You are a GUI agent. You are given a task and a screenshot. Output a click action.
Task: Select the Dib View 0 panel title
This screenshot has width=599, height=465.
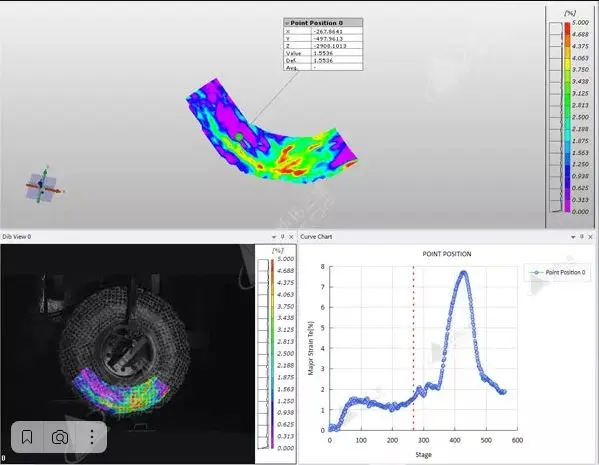16,237
